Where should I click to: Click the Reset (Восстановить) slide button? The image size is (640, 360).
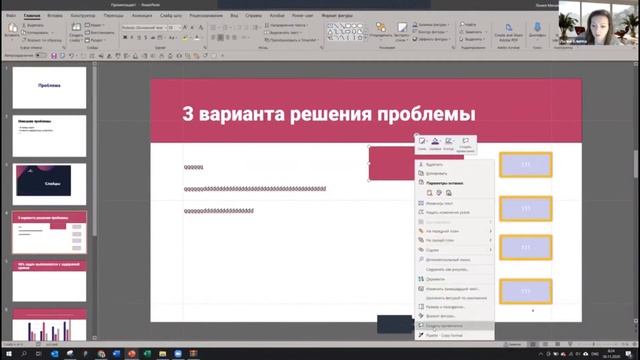(99, 32)
